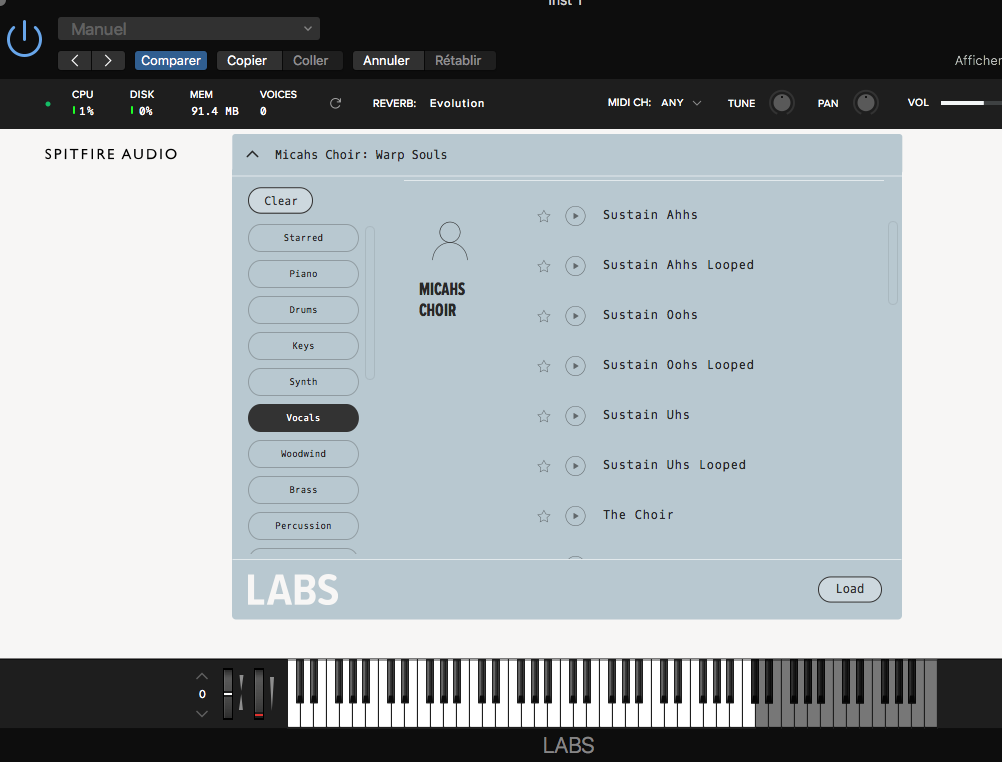
Task: Click the Spitfire Audio logo
Action: [x=111, y=154]
